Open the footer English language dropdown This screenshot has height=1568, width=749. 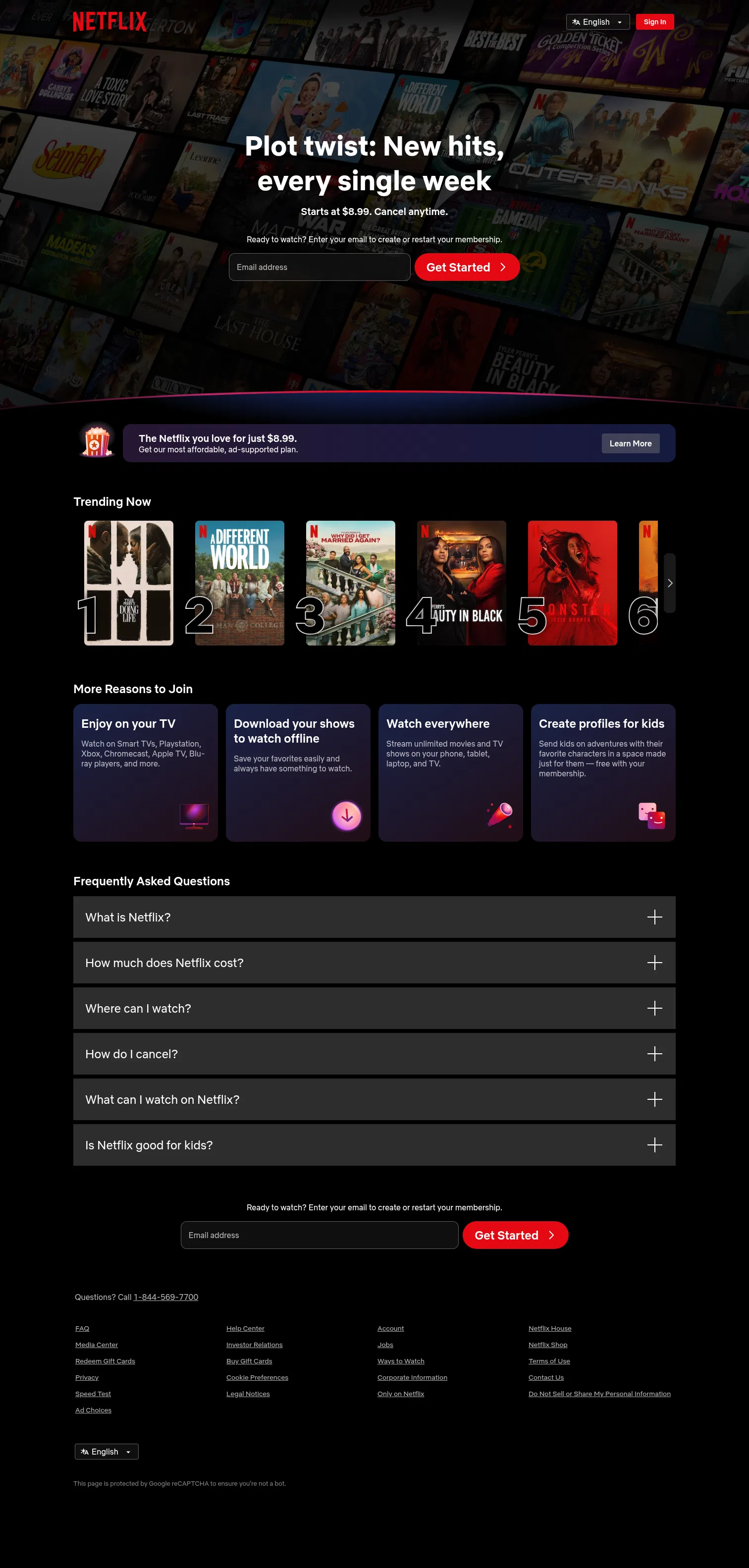[x=107, y=1452]
